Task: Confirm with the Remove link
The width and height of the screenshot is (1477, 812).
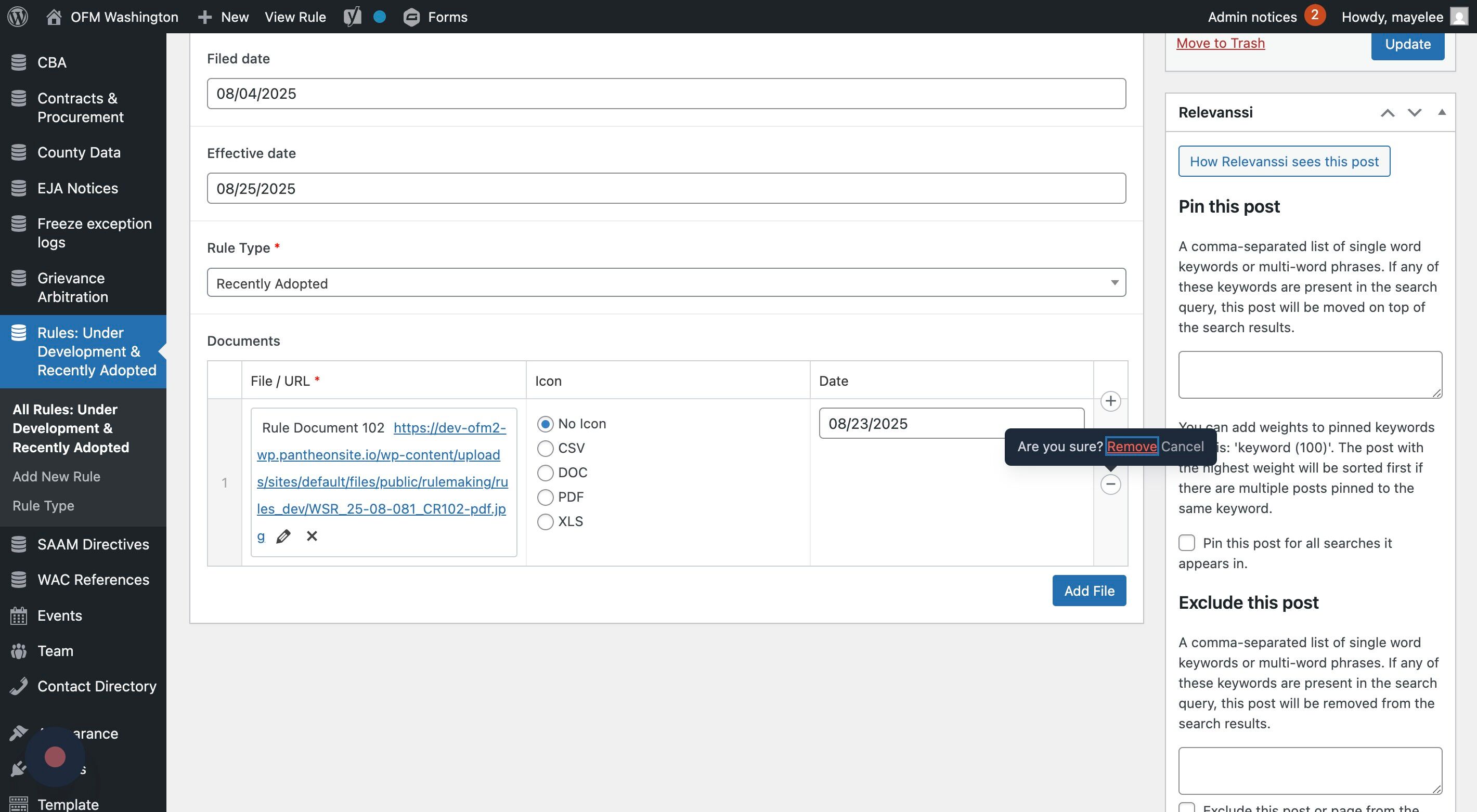Action: pyautogui.click(x=1131, y=447)
